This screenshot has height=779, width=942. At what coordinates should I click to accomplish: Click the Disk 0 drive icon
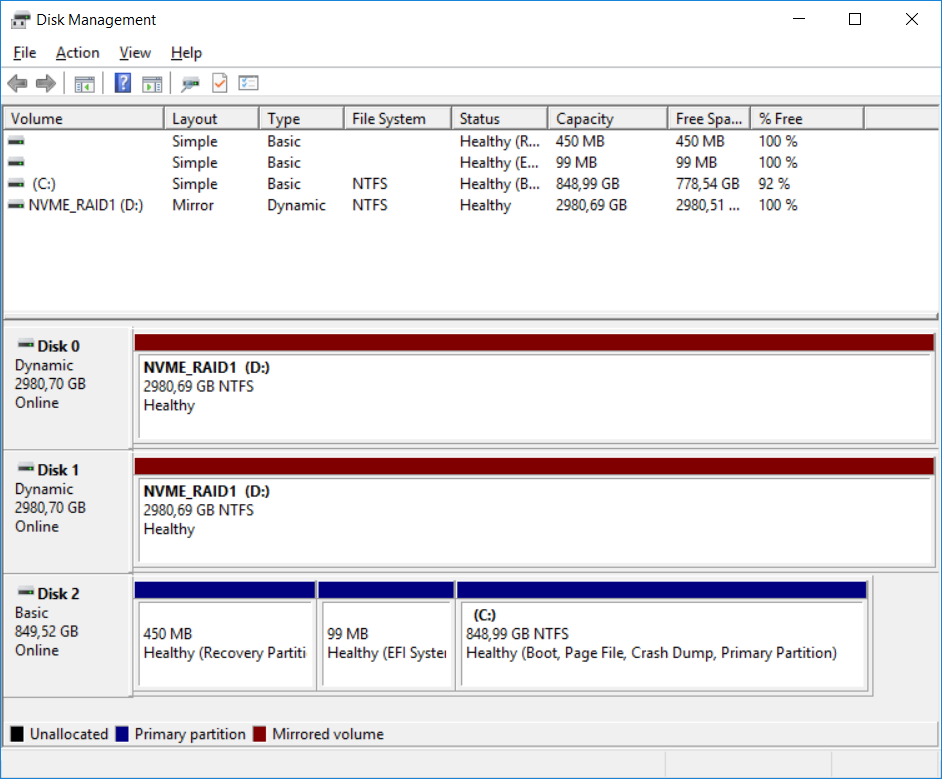pos(26,345)
